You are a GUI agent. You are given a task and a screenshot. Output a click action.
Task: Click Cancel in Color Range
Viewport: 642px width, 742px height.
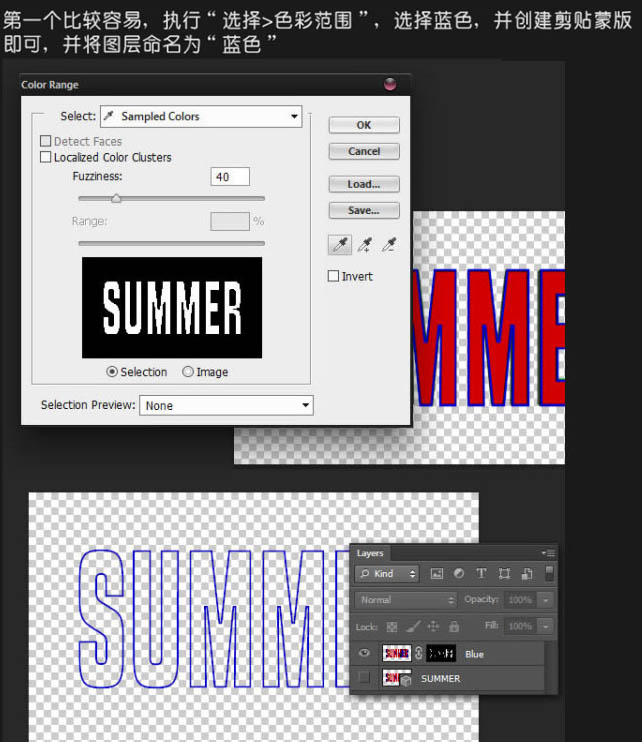click(364, 151)
